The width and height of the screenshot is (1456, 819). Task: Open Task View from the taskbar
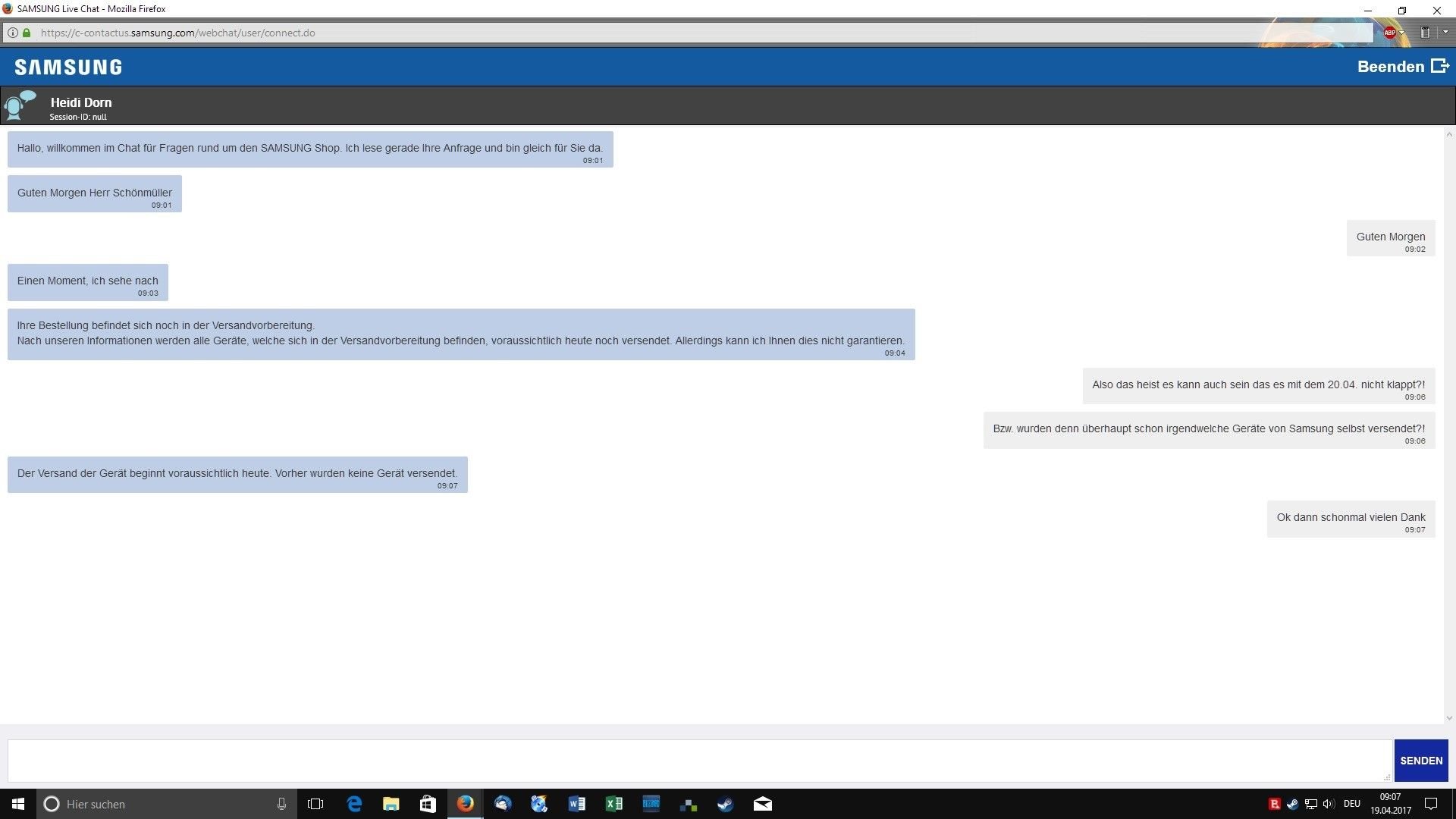315,804
